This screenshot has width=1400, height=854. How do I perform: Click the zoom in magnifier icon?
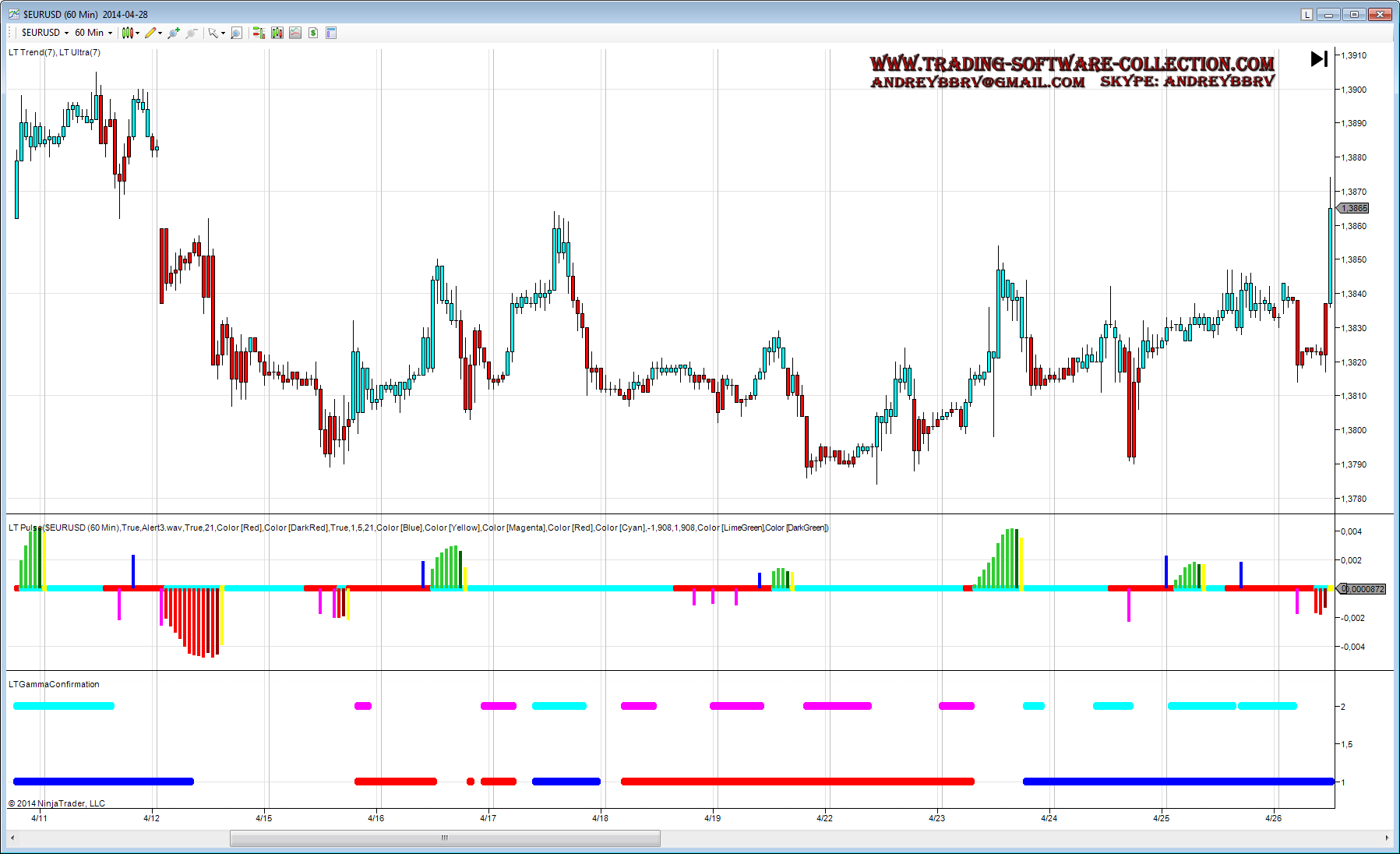(173, 33)
